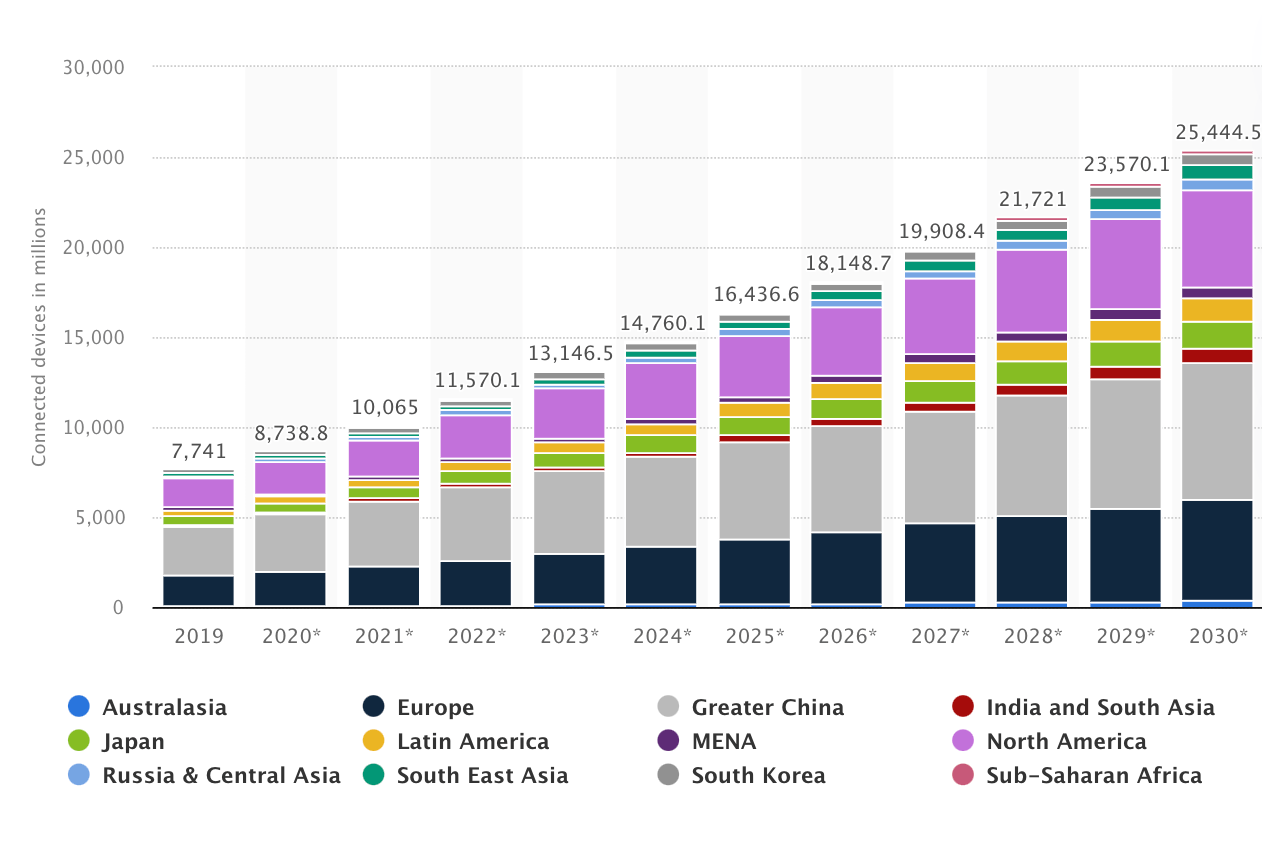Click North America segment in 2025 bar
The width and height of the screenshot is (1262, 842).
pos(753,367)
